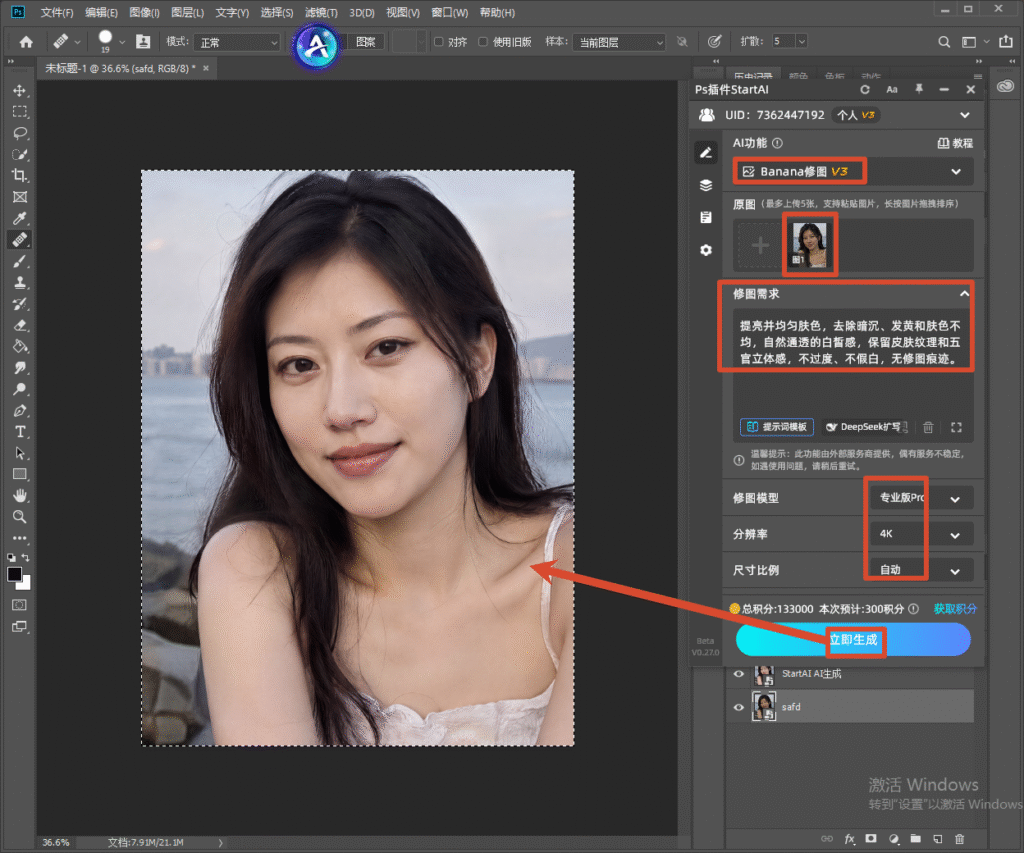Open the Banana修图 AI function dropdown

click(x=853, y=171)
